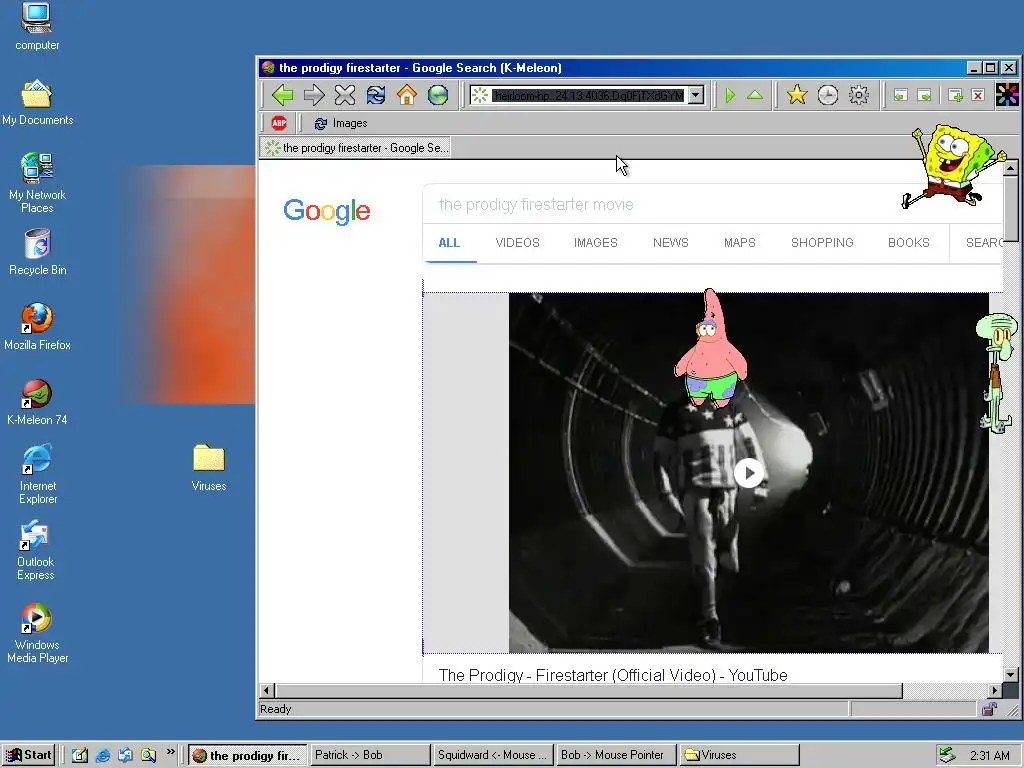Open 'The Prodigy - Firestarter (Official Video)' link
Screen dimensions: 1024x768
click(613, 675)
